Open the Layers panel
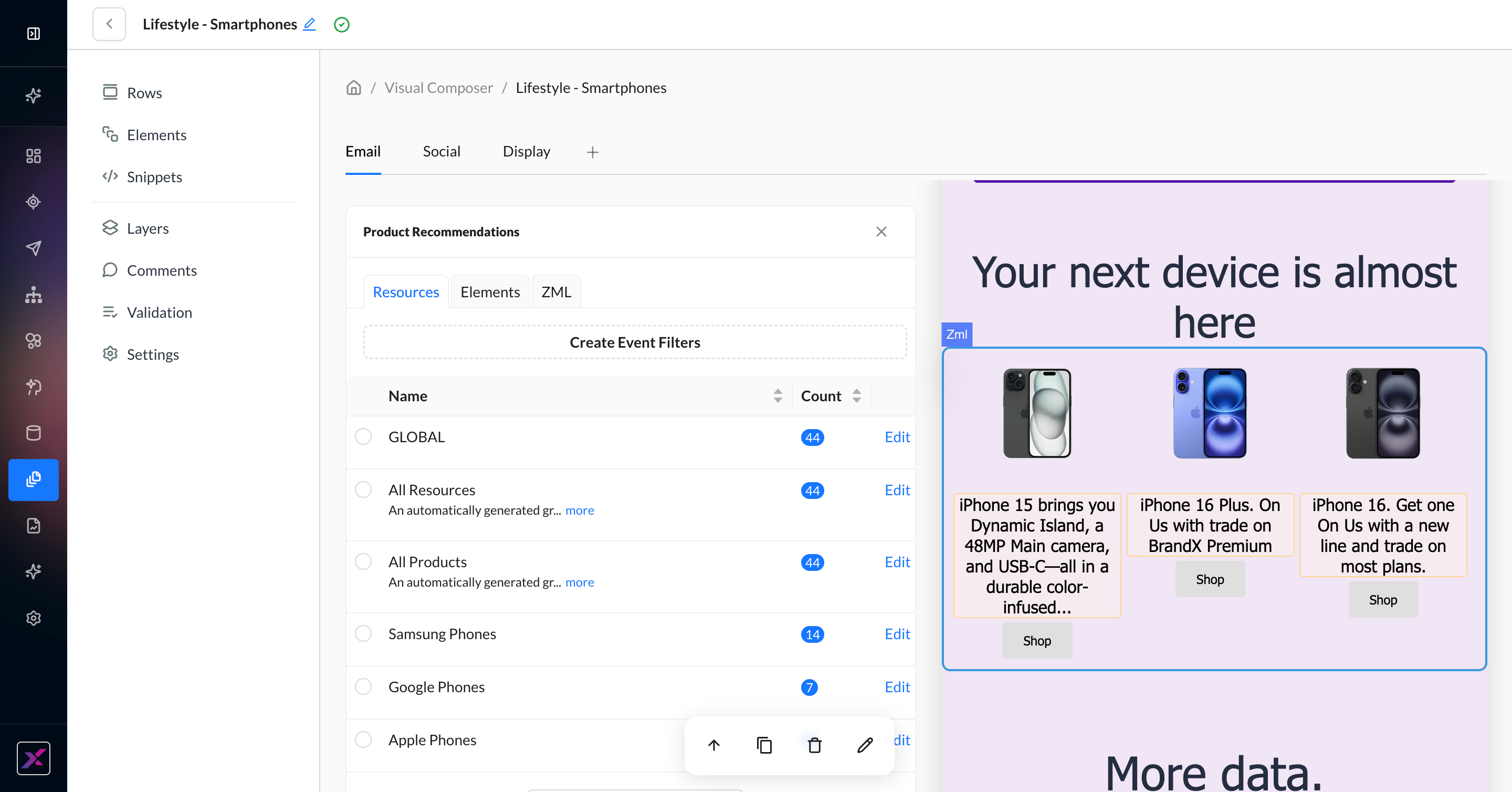The width and height of the screenshot is (1512, 792). 135,228
